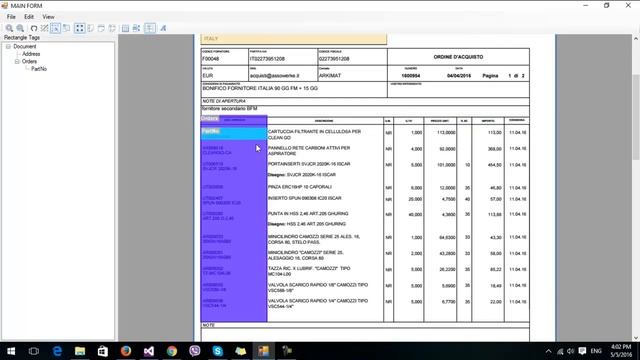Click the vertical scrollbar thumb
This screenshot has height=360, width=640.
[636, 117]
